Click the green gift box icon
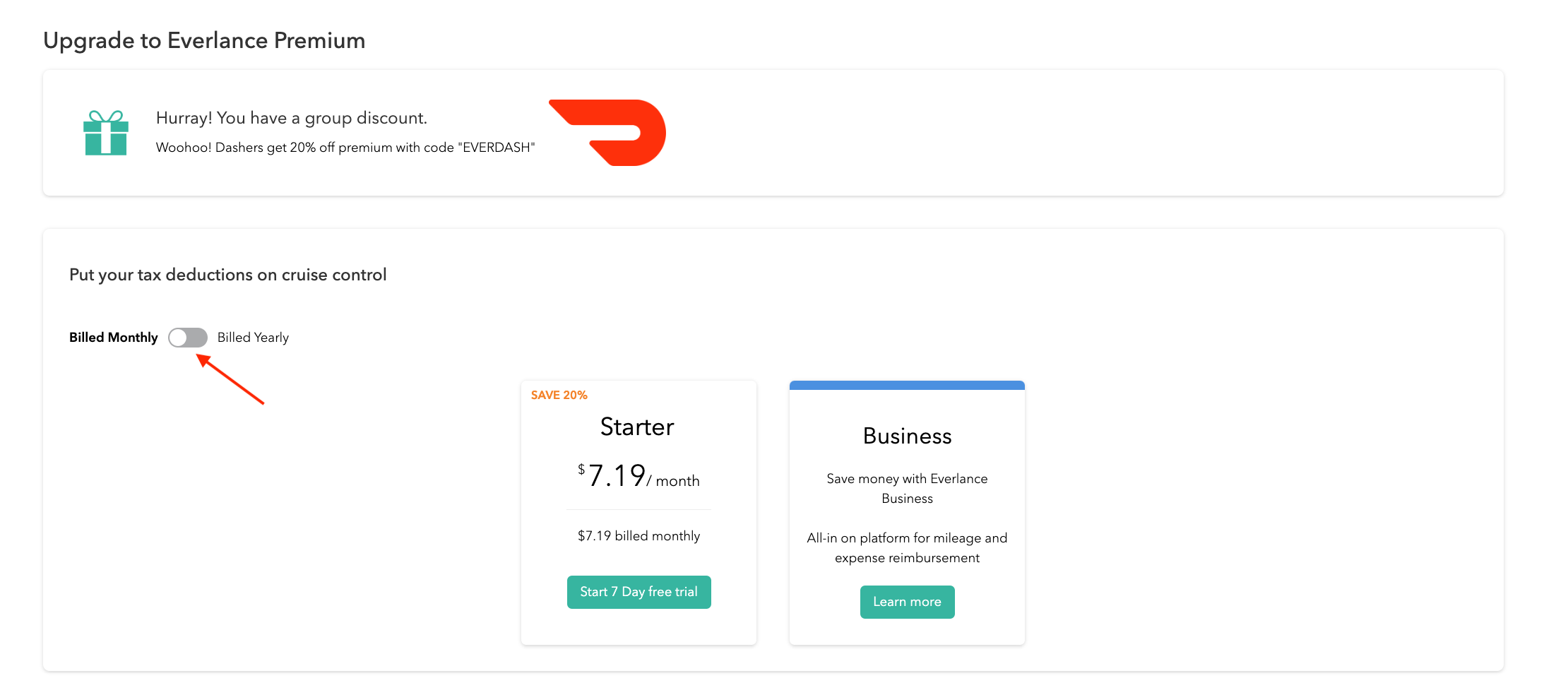 106,133
